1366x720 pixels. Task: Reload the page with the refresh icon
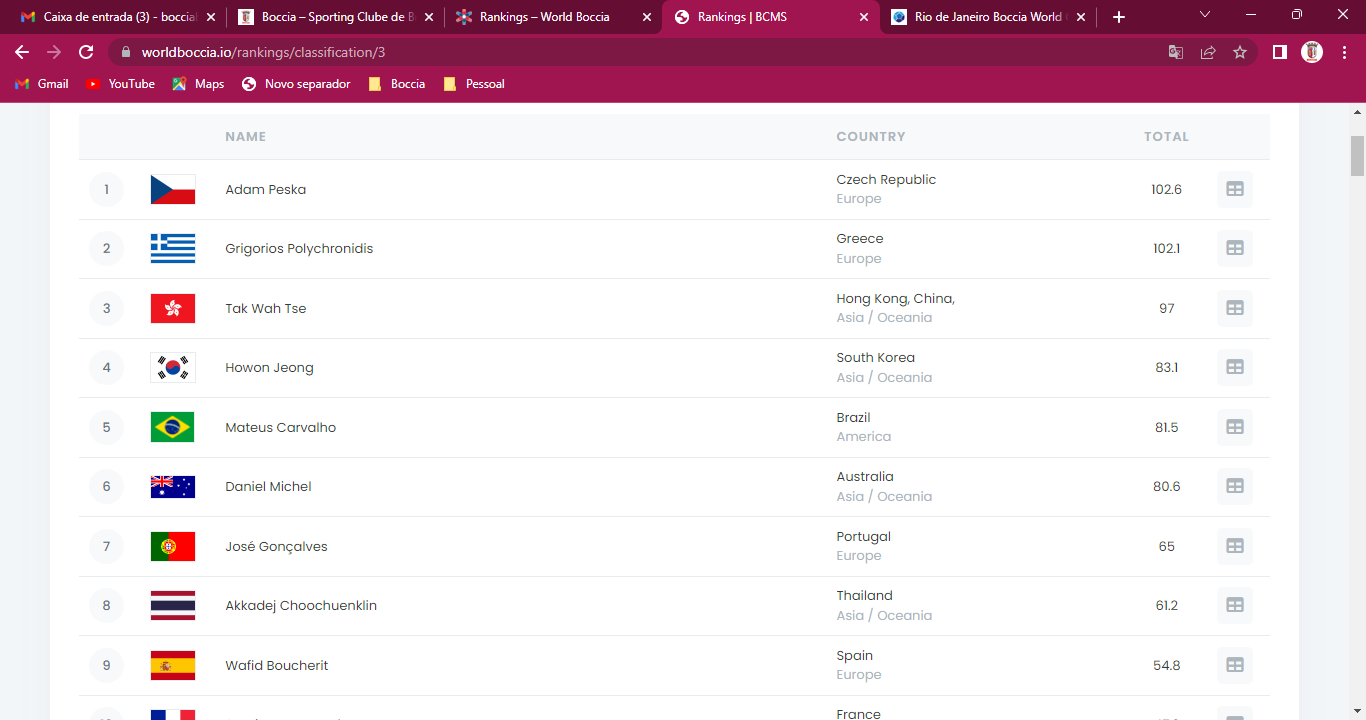(x=86, y=52)
